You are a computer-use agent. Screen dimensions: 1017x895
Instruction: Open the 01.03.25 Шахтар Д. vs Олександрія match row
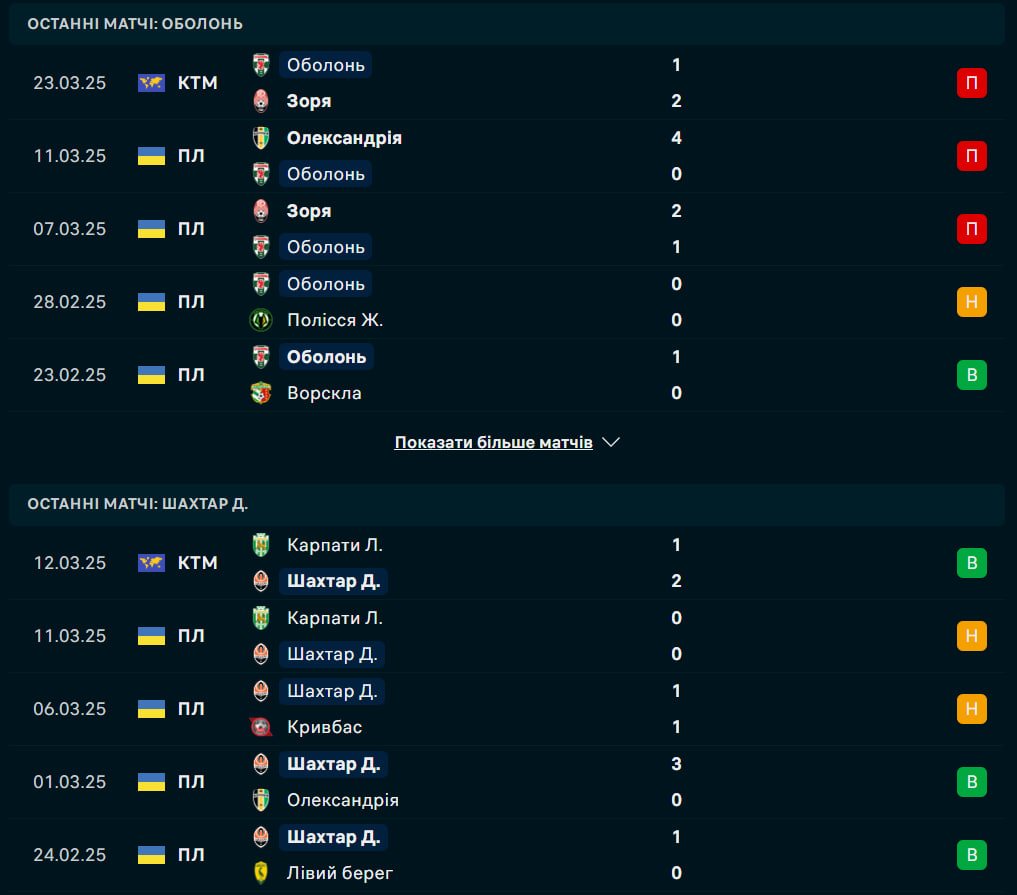[x=507, y=782]
